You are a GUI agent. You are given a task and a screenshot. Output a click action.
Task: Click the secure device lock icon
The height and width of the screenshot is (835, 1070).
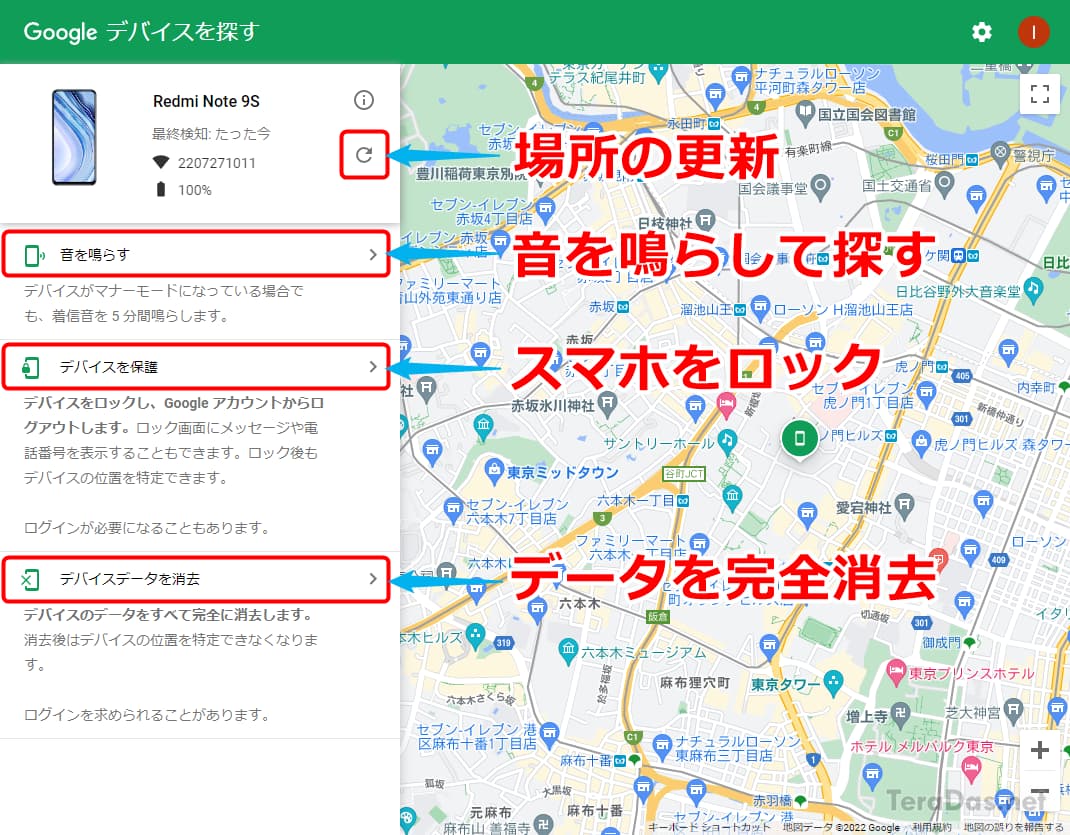pyautogui.click(x=31, y=367)
